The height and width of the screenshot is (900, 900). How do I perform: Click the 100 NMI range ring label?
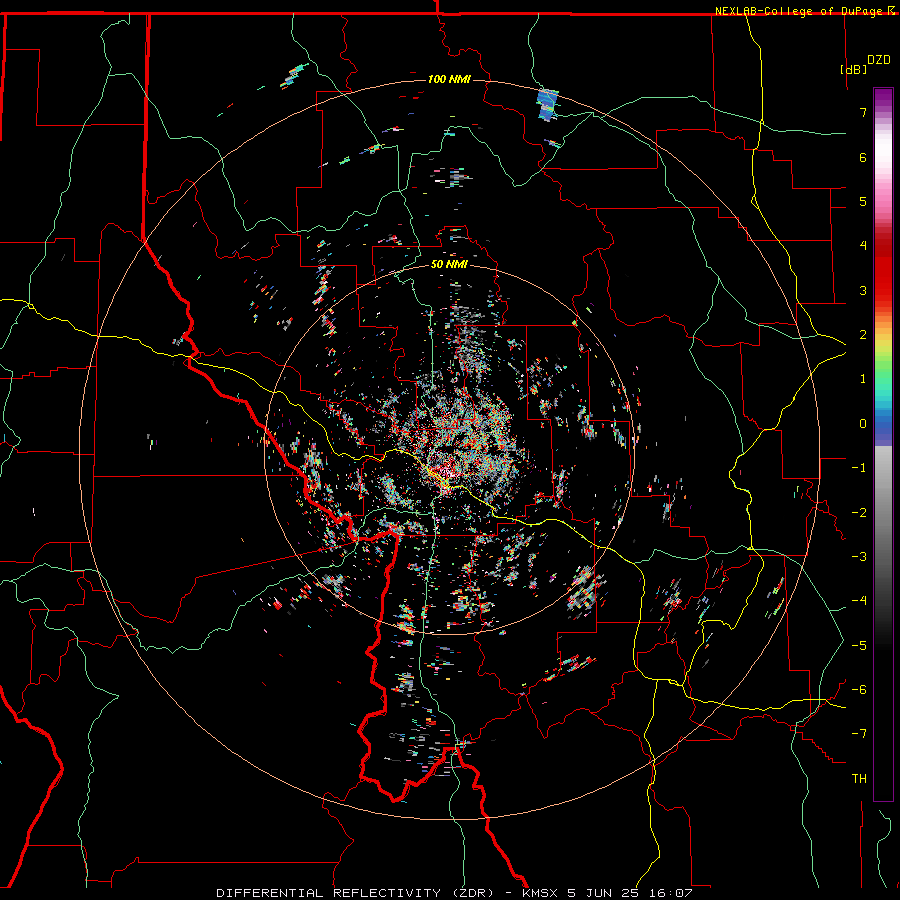click(449, 79)
